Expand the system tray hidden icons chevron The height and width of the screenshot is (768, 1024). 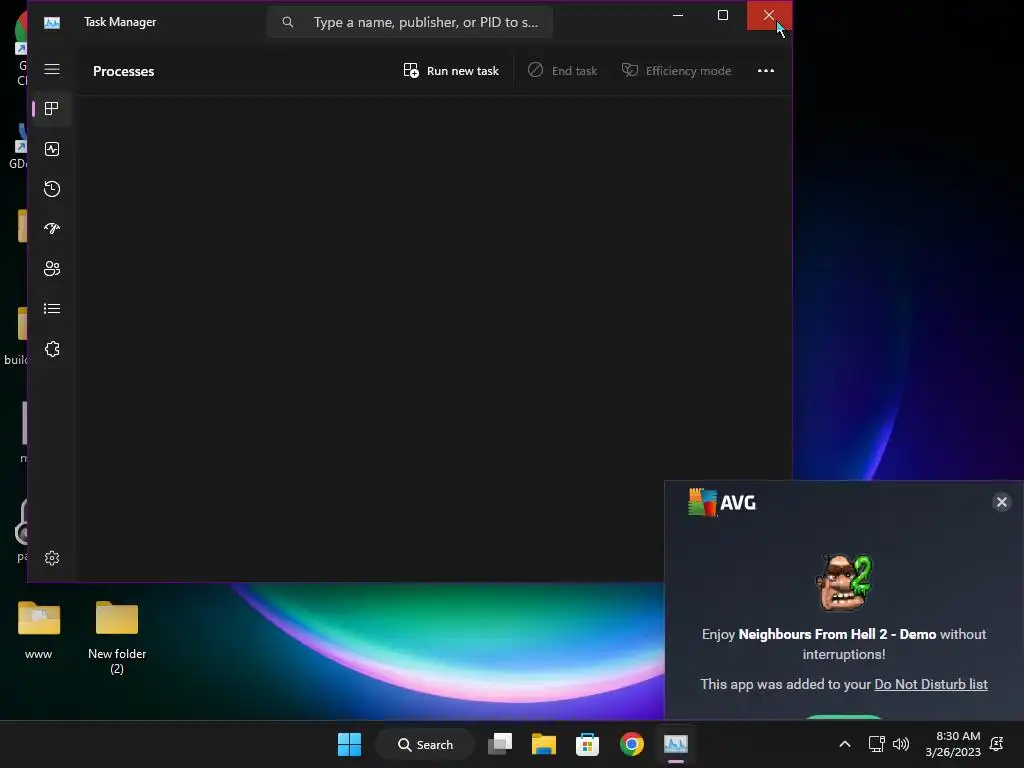[x=844, y=744]
